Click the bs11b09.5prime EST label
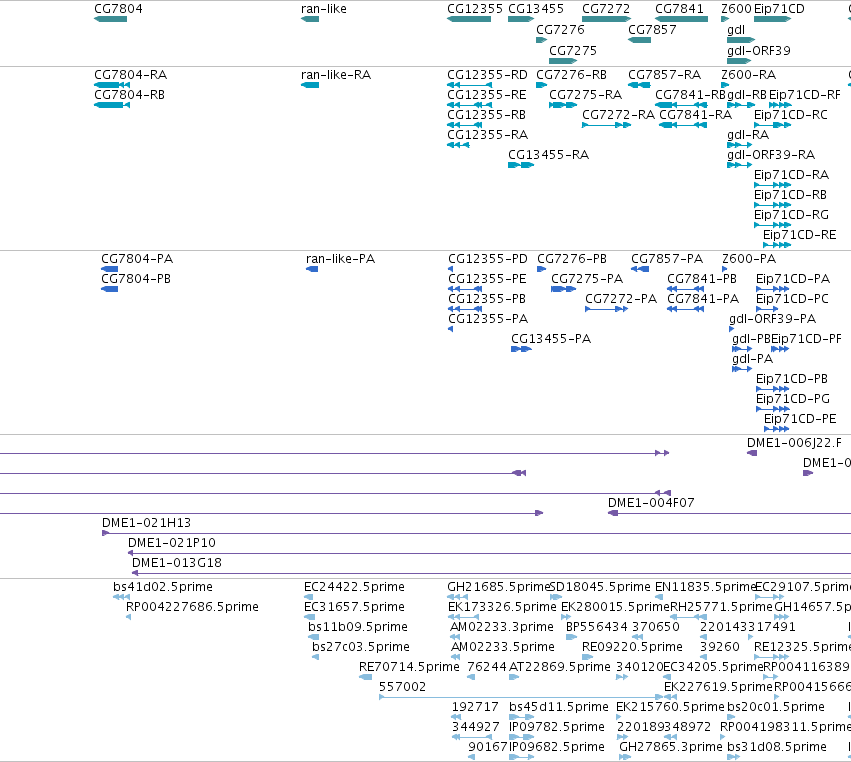This screenshot has height=762, width=851. click(x=358, y=627)
